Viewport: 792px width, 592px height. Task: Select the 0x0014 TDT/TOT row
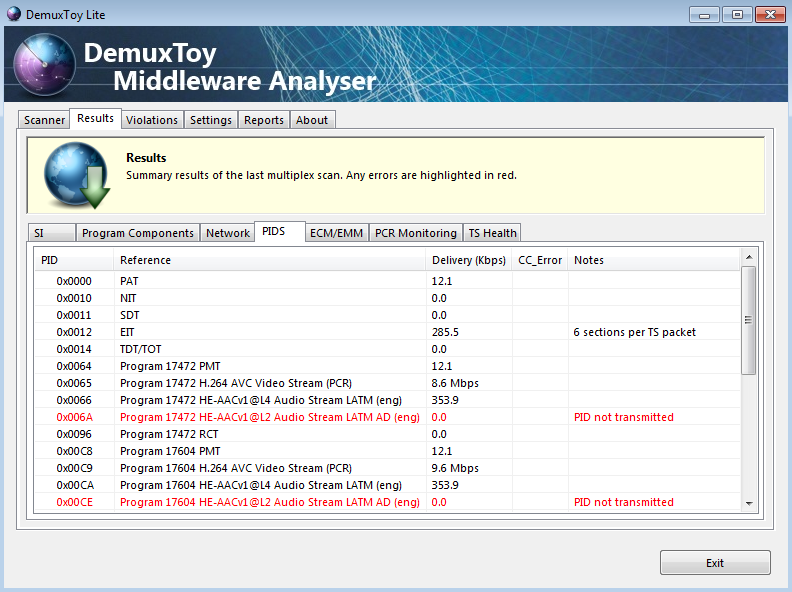pyautogui.click(x=387, y=349)
